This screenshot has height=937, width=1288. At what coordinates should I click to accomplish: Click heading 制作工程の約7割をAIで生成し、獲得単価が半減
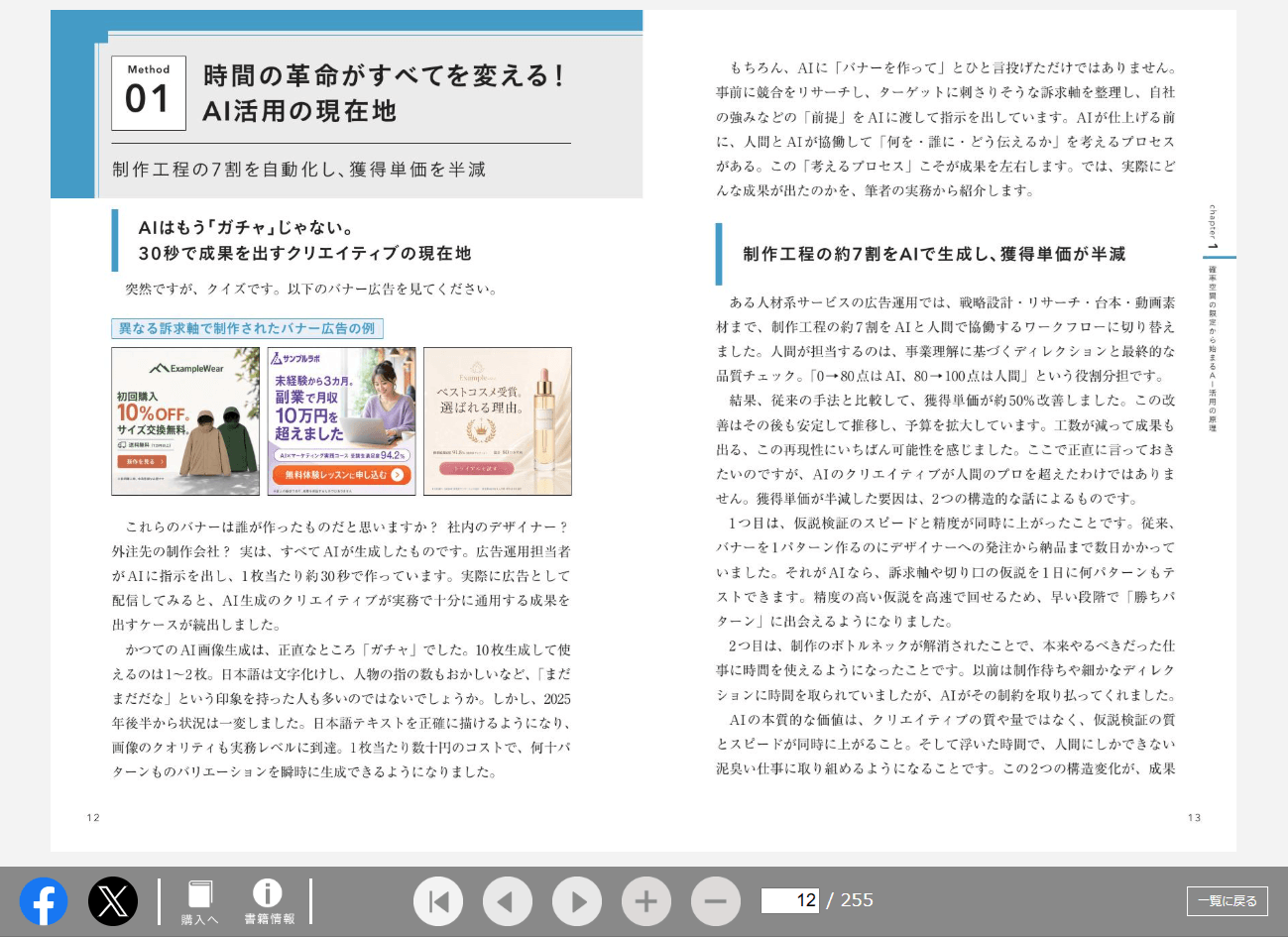934,254
